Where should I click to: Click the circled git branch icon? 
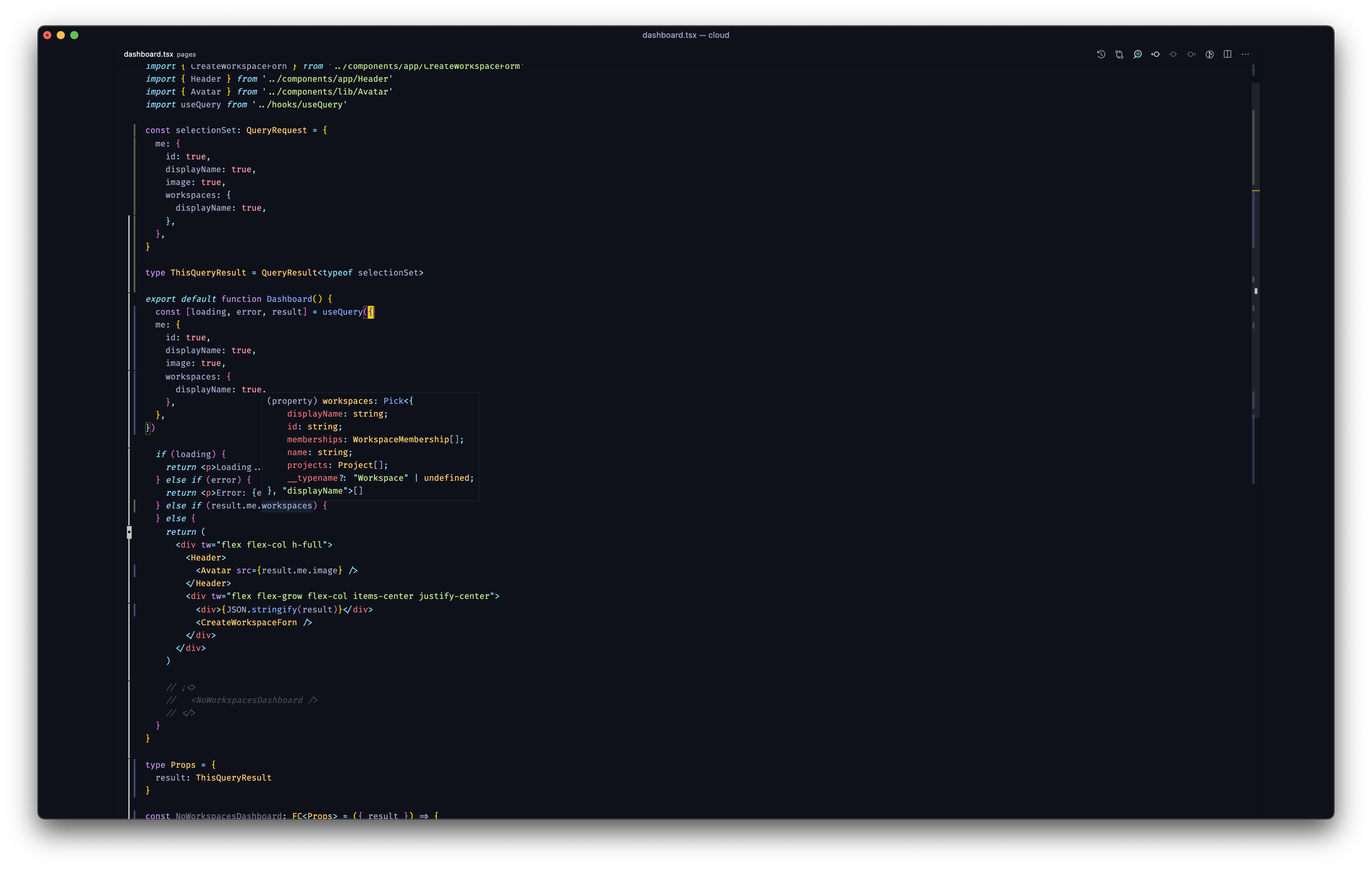[1210, 54]
